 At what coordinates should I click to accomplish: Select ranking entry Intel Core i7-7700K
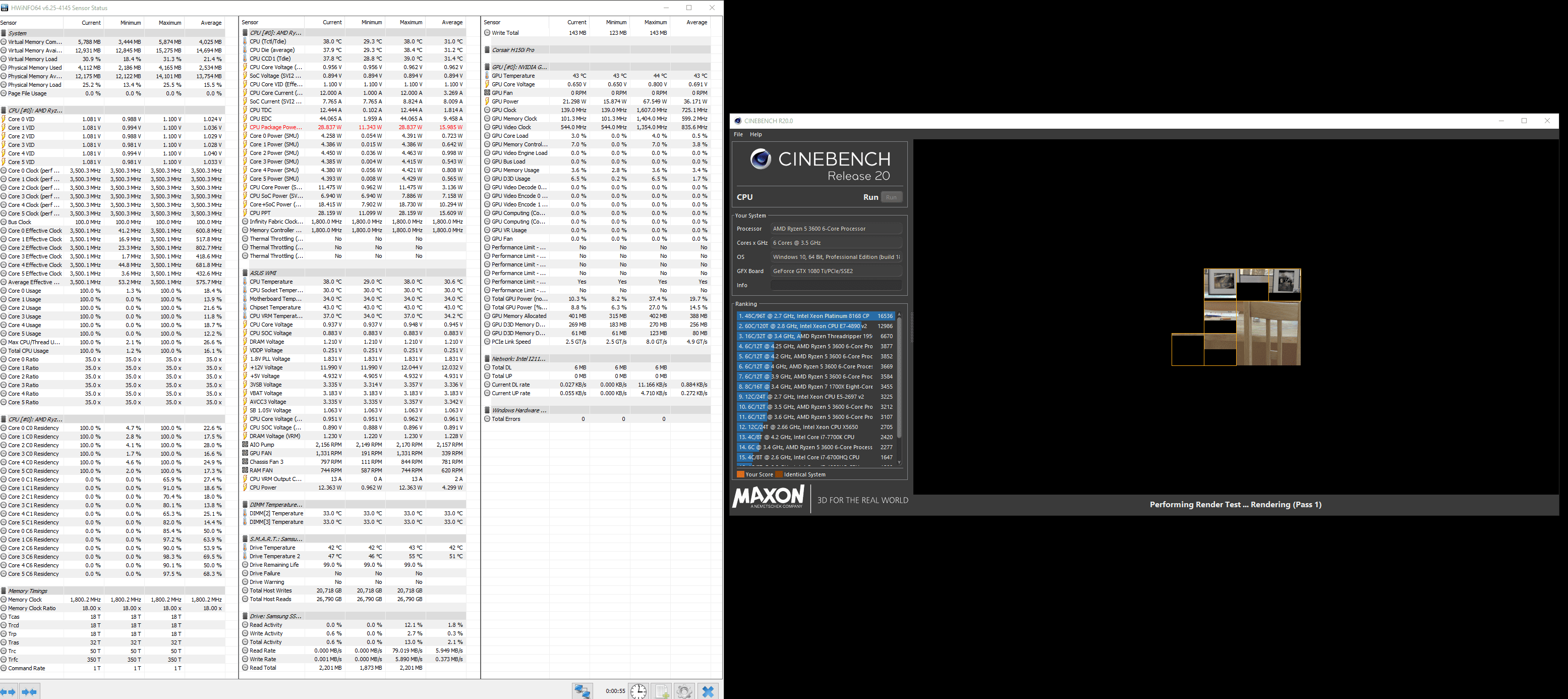[x=816, y=437]
